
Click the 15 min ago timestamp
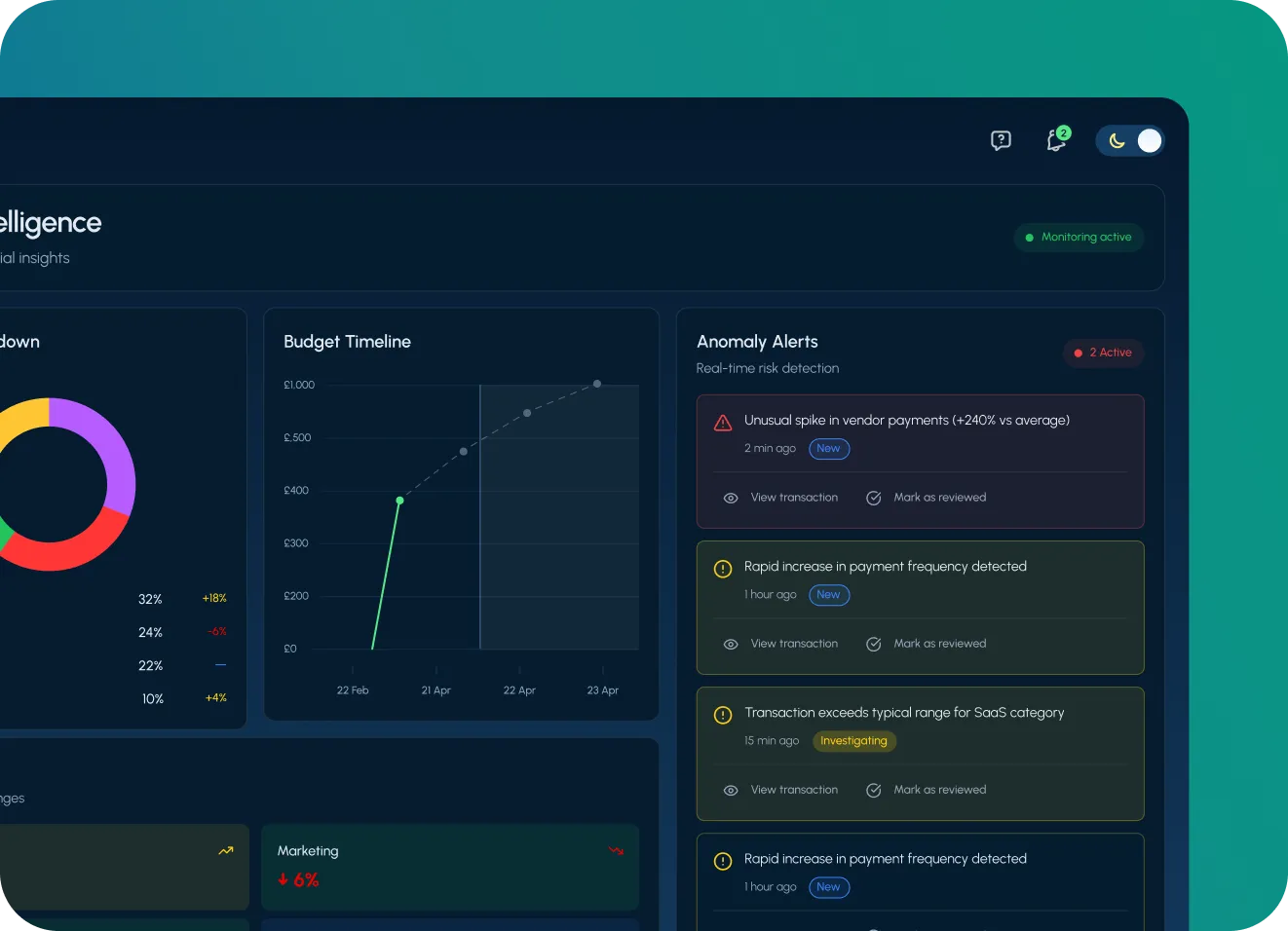(772, 741)
